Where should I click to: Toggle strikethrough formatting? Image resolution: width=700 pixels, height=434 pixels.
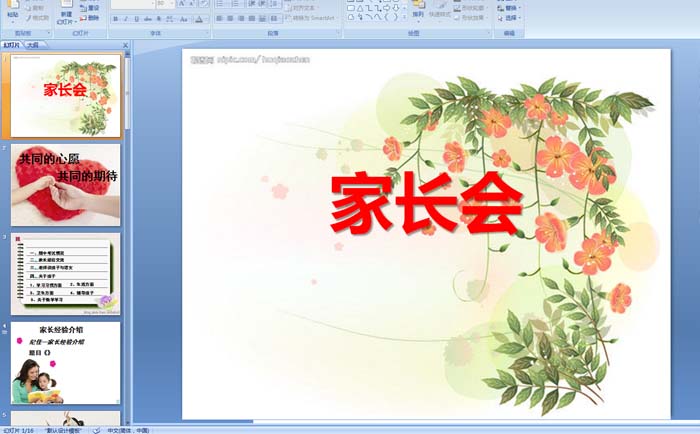point(148,19)
